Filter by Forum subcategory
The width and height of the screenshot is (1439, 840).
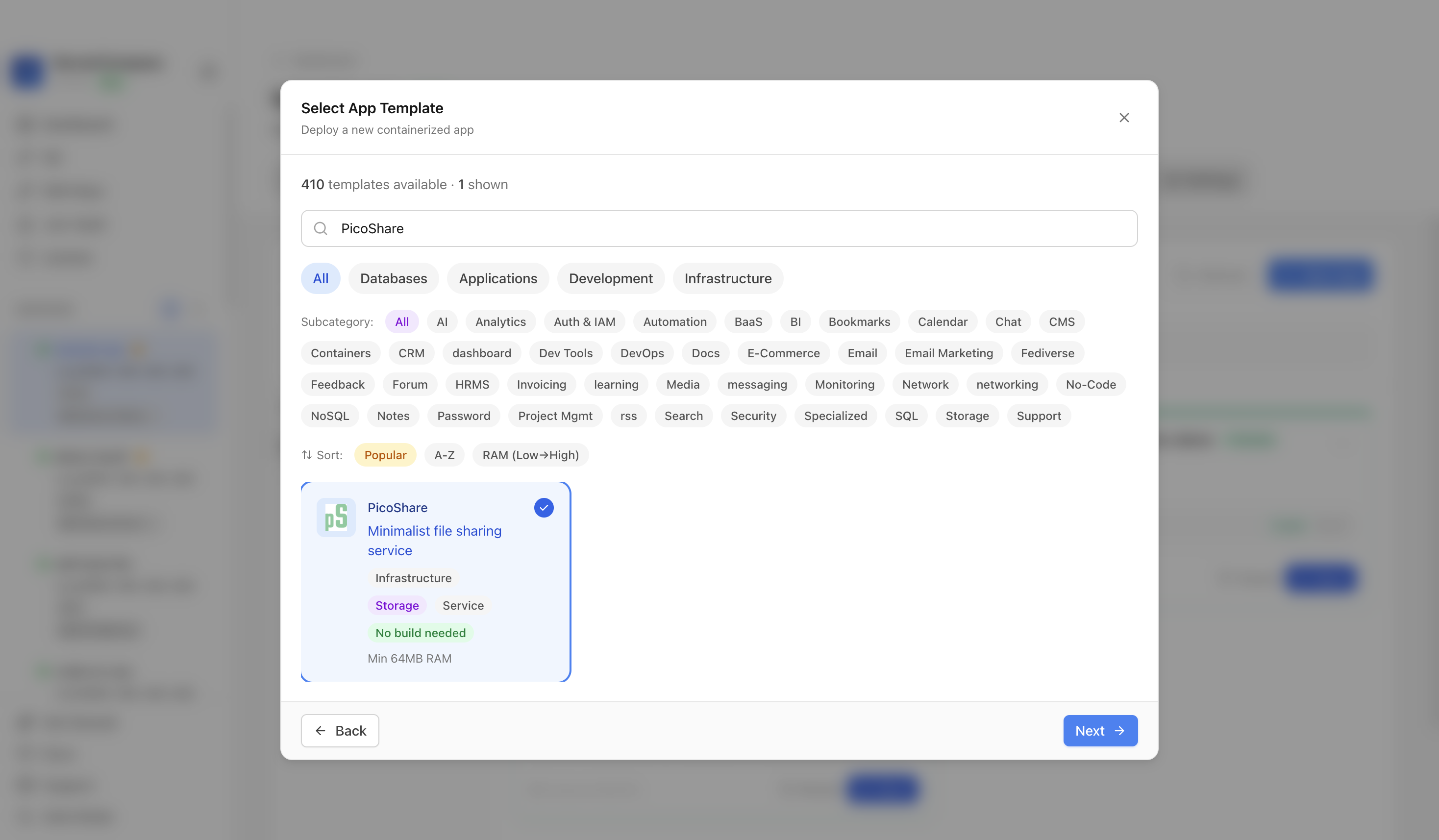(409, 384)
